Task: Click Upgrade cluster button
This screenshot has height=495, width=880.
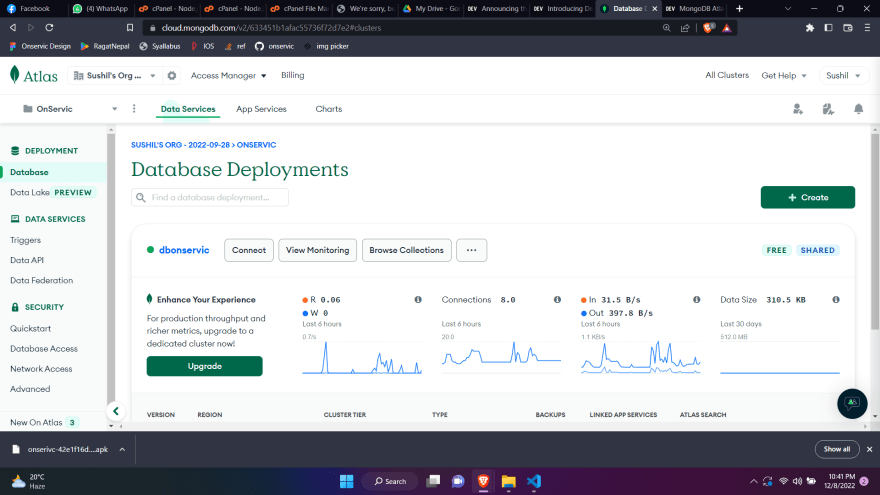Action: pyautogui.click(x=204, y=366)
